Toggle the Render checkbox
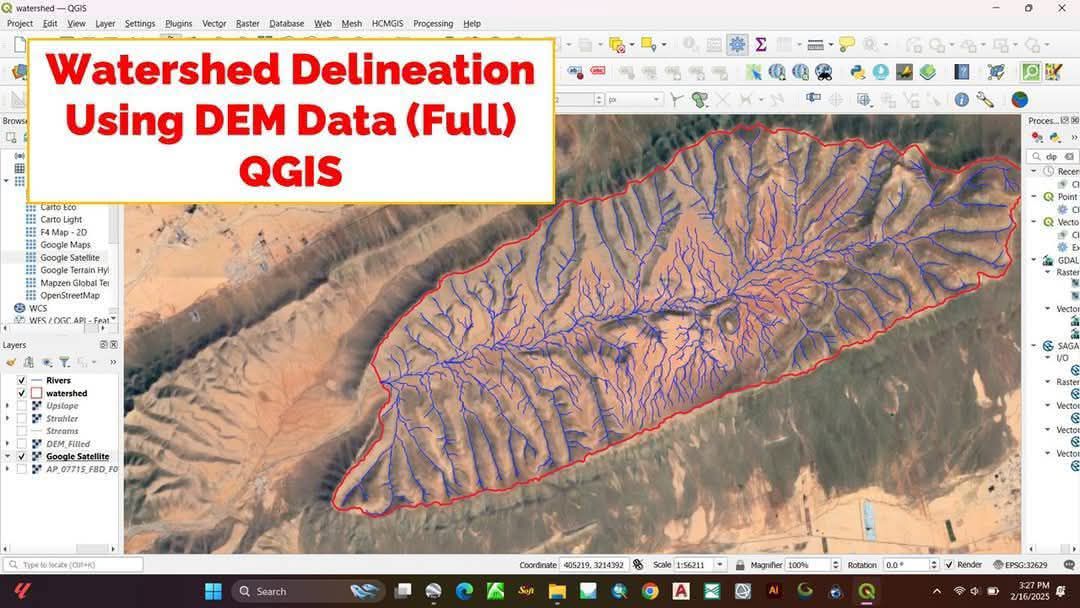This screenshot has width=1080, height=608. 949,565
